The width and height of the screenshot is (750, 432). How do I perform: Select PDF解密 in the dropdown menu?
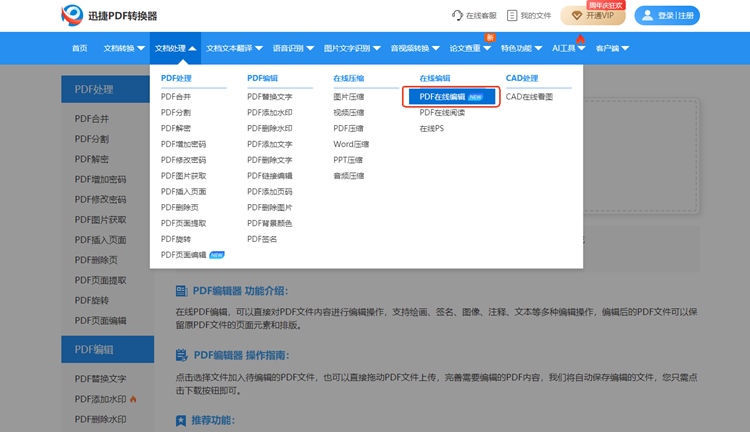tap(176, 128)
